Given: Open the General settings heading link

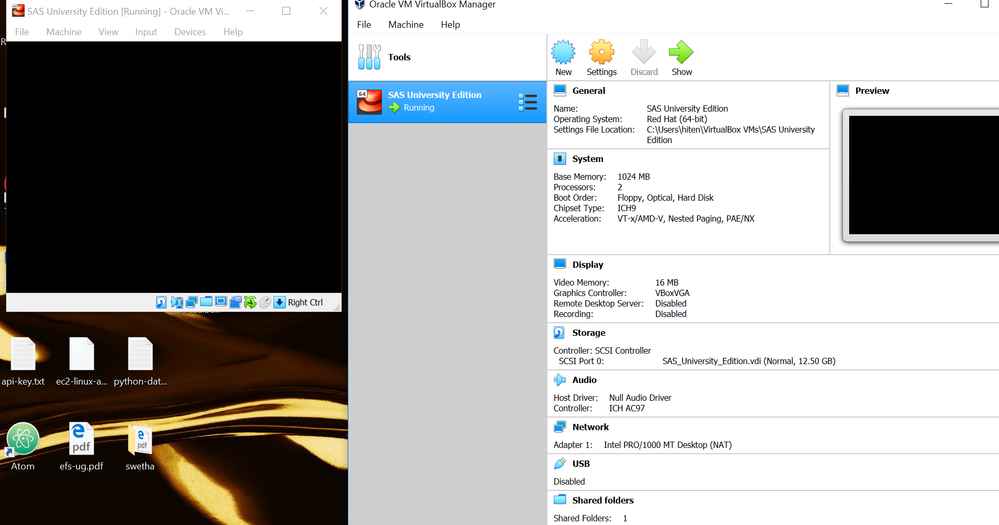Looking at the screenshot, I should click(589, 90).
